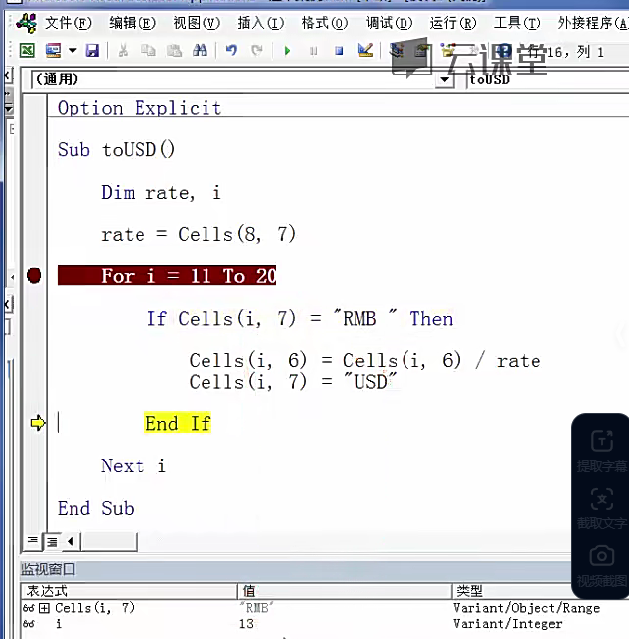Open the Properties Window icon
The width and height of the screenshot is (629, 639).
422,51
